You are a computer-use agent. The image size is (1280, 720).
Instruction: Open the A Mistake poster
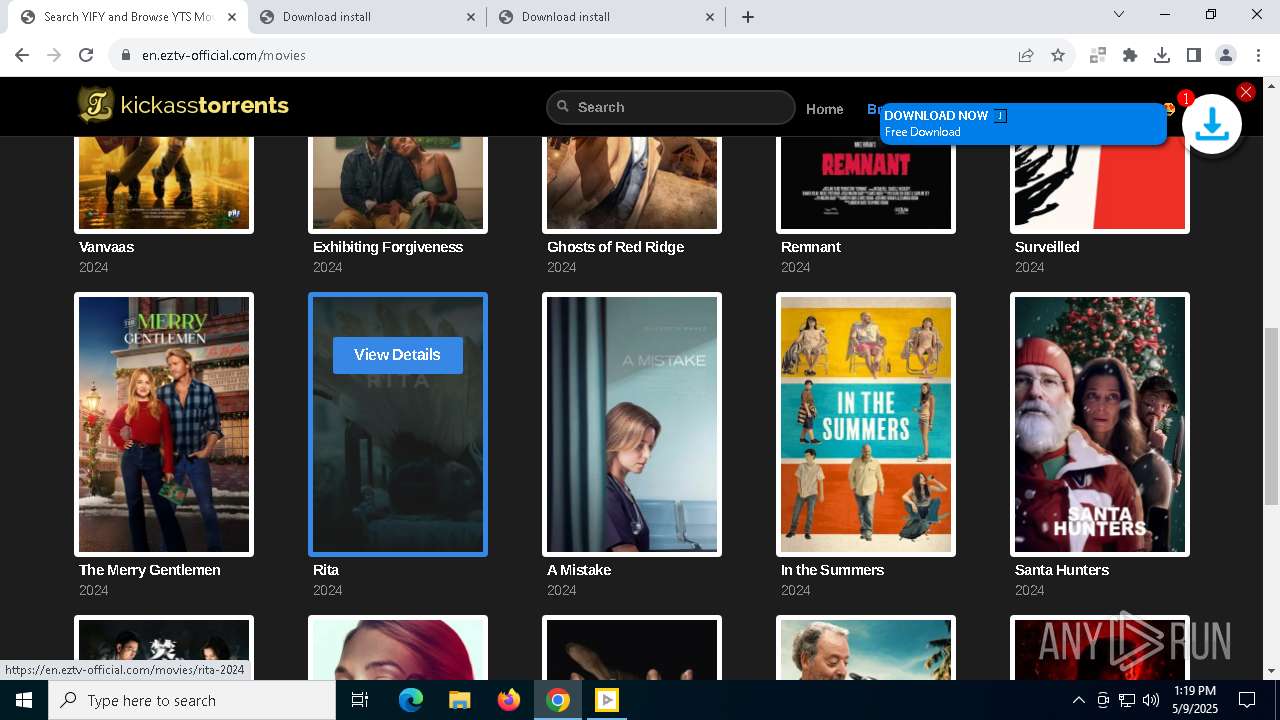point(632,424)
